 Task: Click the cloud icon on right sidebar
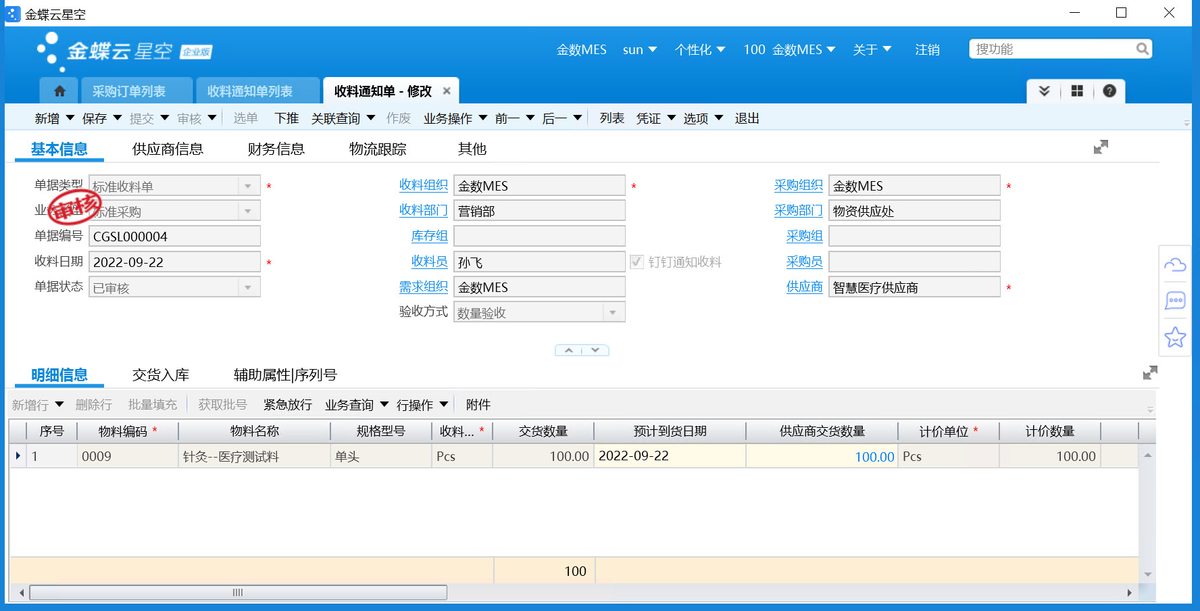tap(1175, 265)
